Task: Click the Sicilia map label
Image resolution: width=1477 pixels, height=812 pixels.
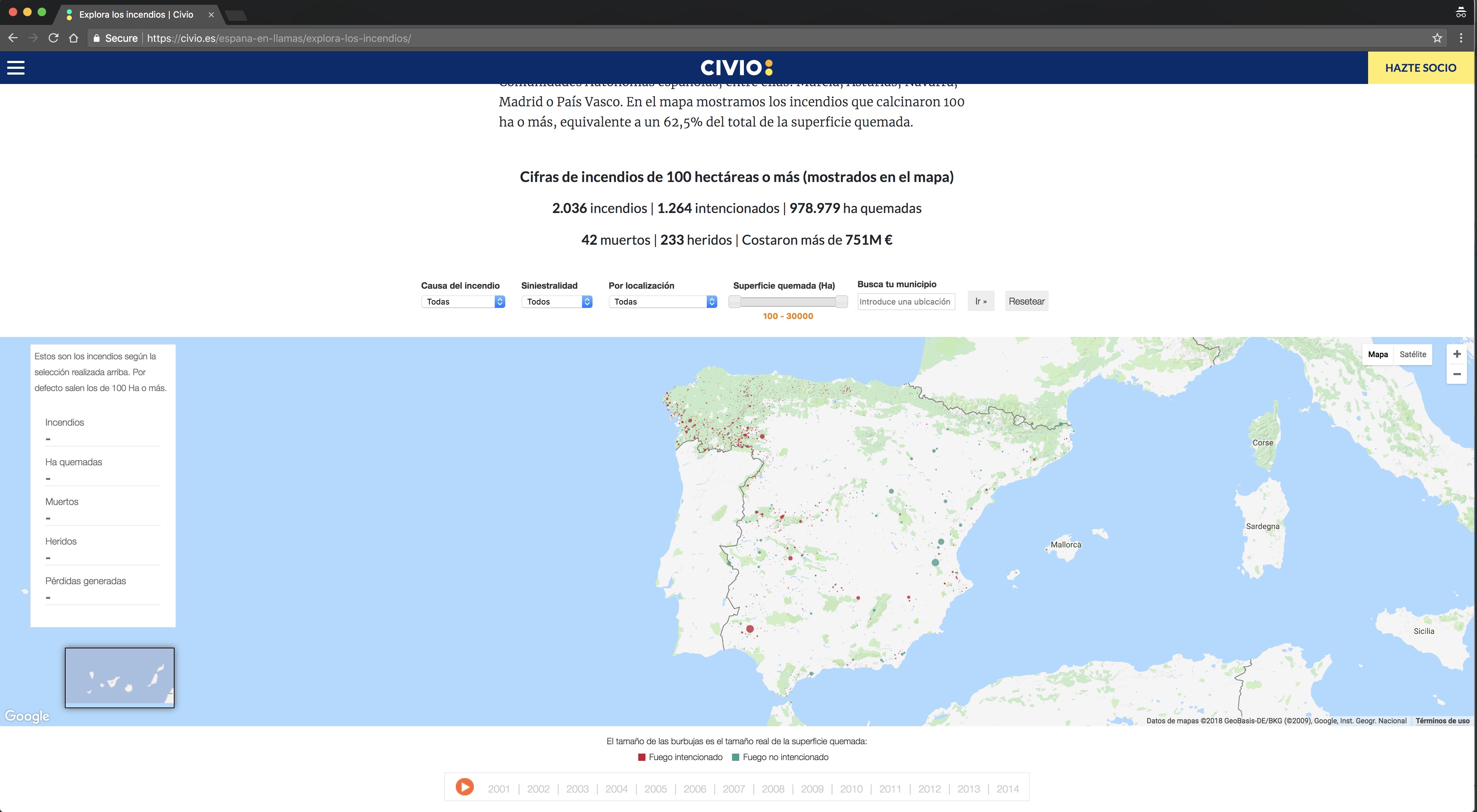Action: tap(1424, 631)
